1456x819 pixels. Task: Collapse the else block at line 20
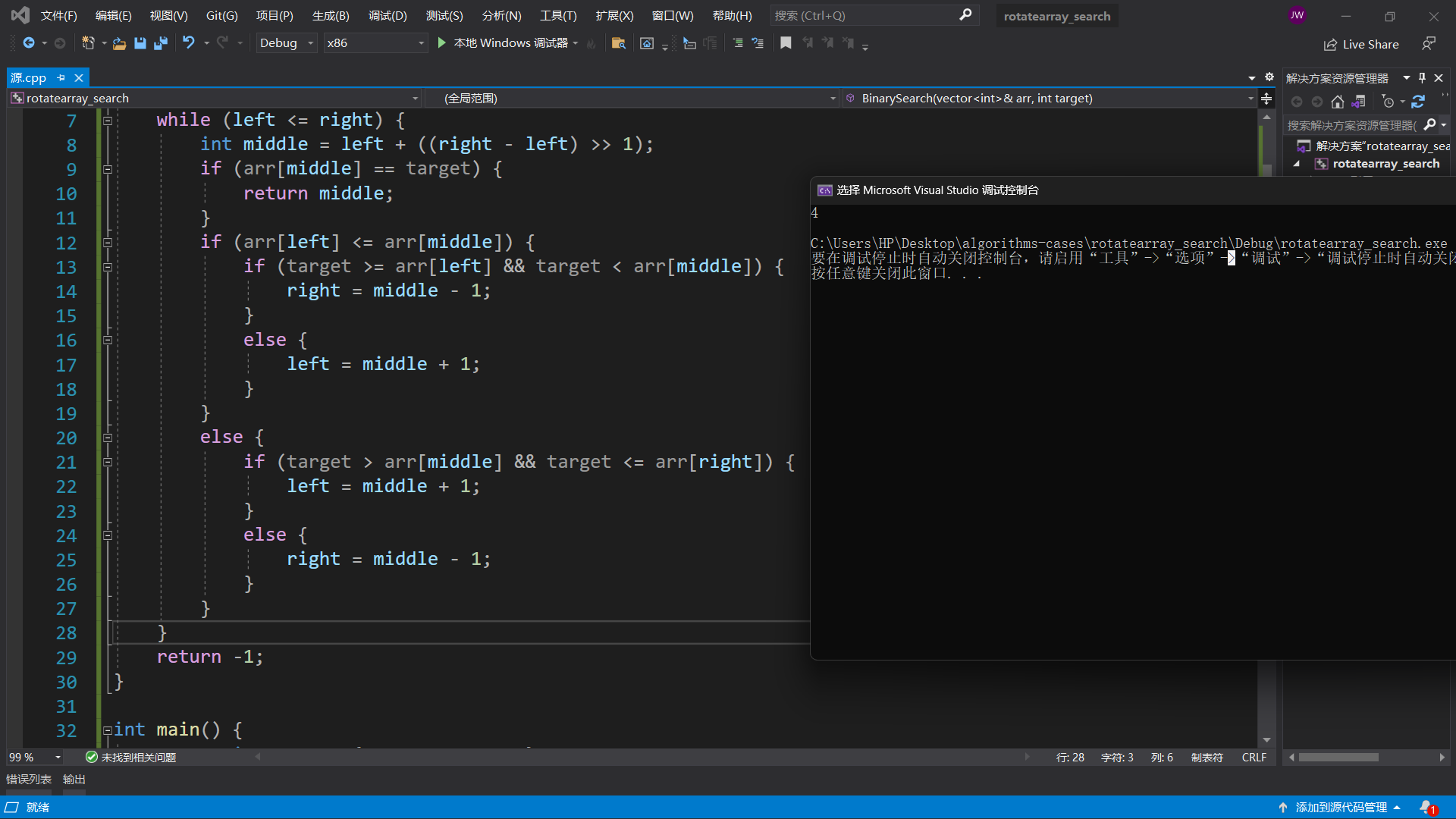tap(108, 438)
